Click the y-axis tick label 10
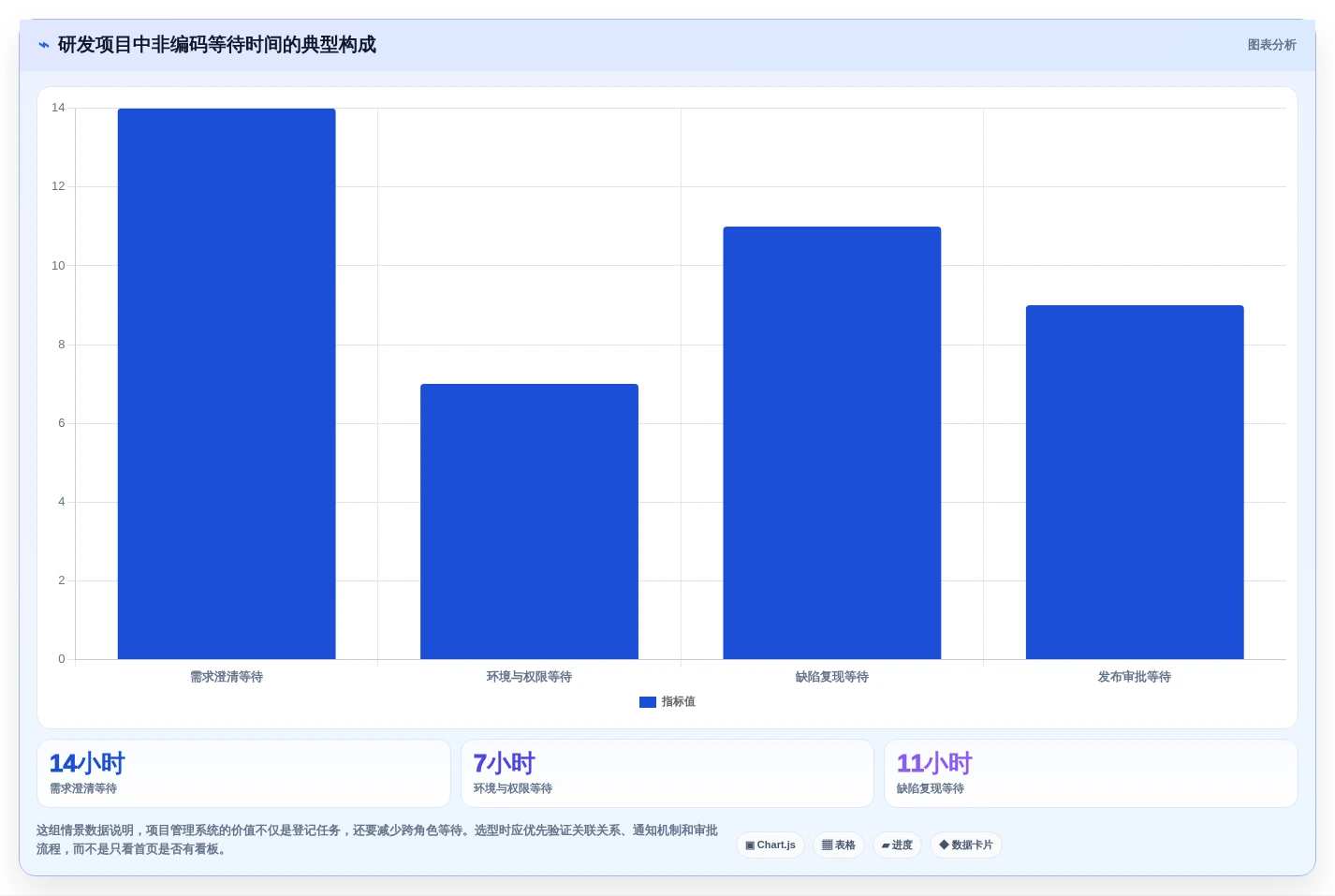 click(58, 266)
